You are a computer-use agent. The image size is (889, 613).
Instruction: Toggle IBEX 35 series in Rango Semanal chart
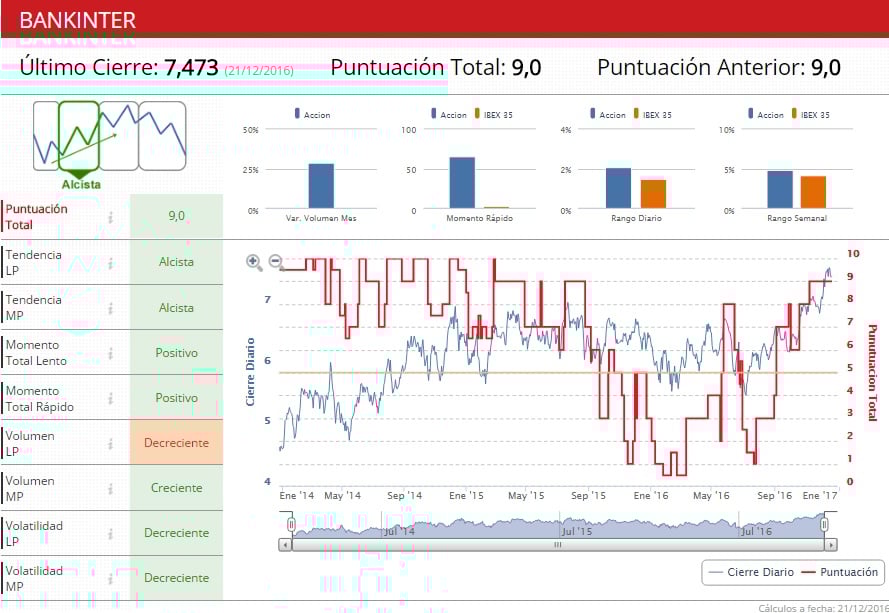pos(810,115)
